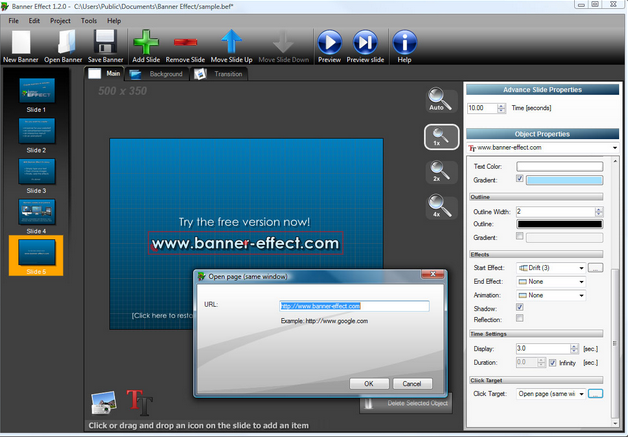628x437 pixels.
Task: Open the Help menu
Action: point(114,21)
